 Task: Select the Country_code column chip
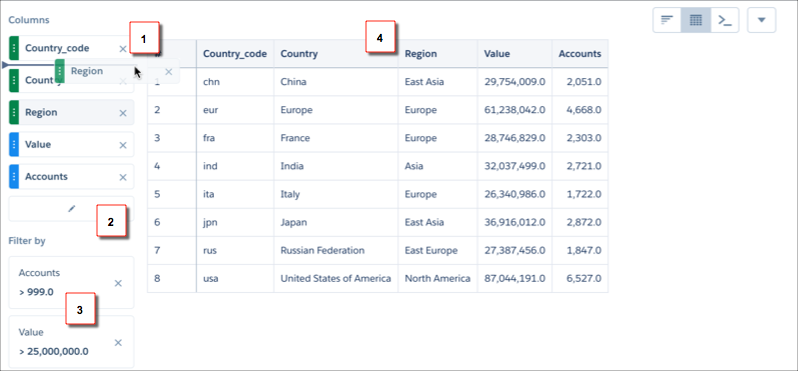71,48
